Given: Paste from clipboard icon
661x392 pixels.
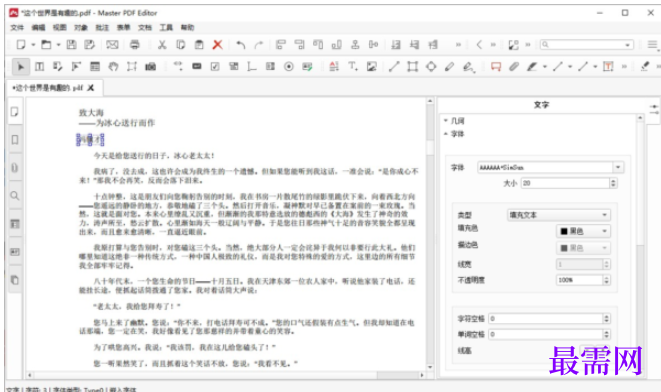Looking at the screenshot, I should (x=199, y=45).
